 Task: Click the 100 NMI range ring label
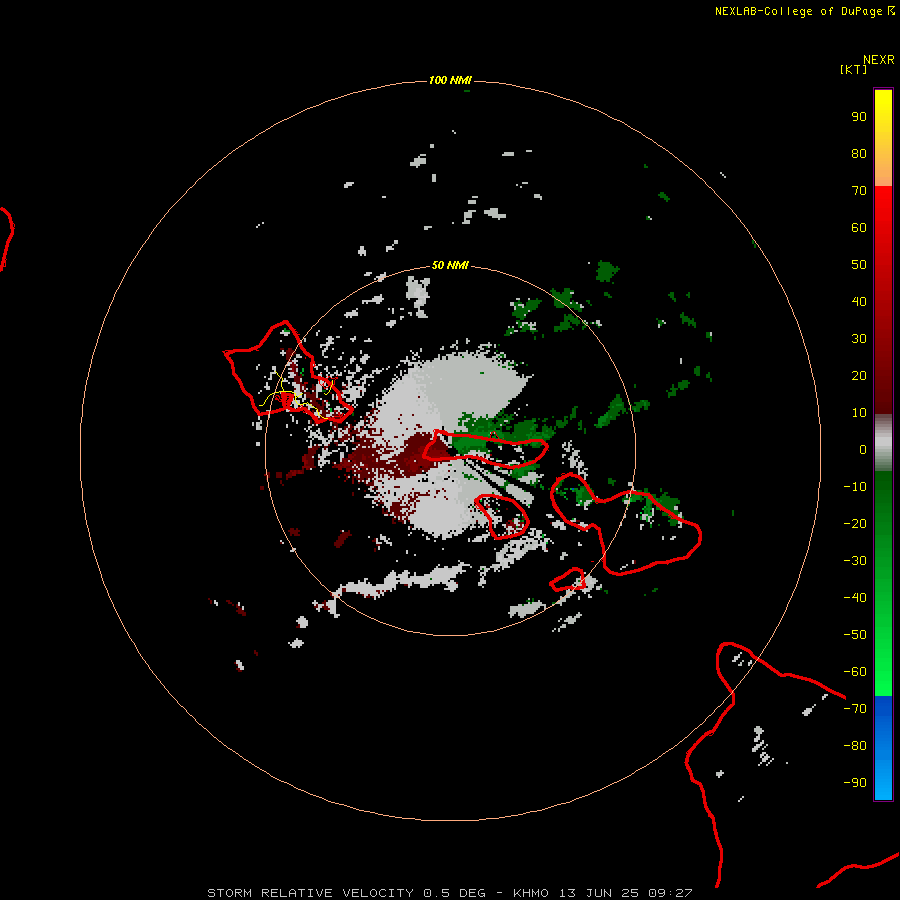450,80
